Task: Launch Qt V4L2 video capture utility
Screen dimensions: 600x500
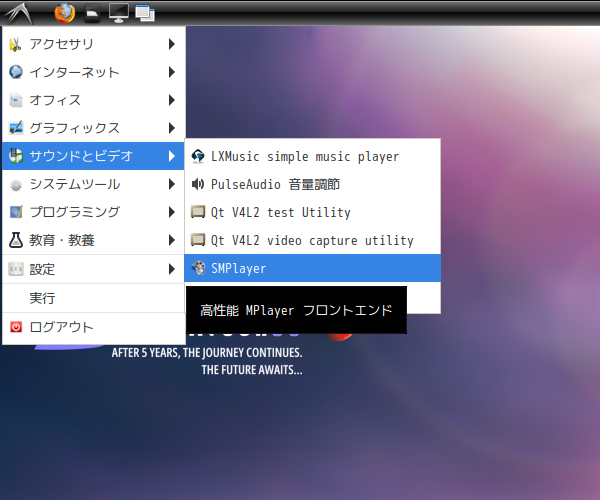Action: pos(313,240)
